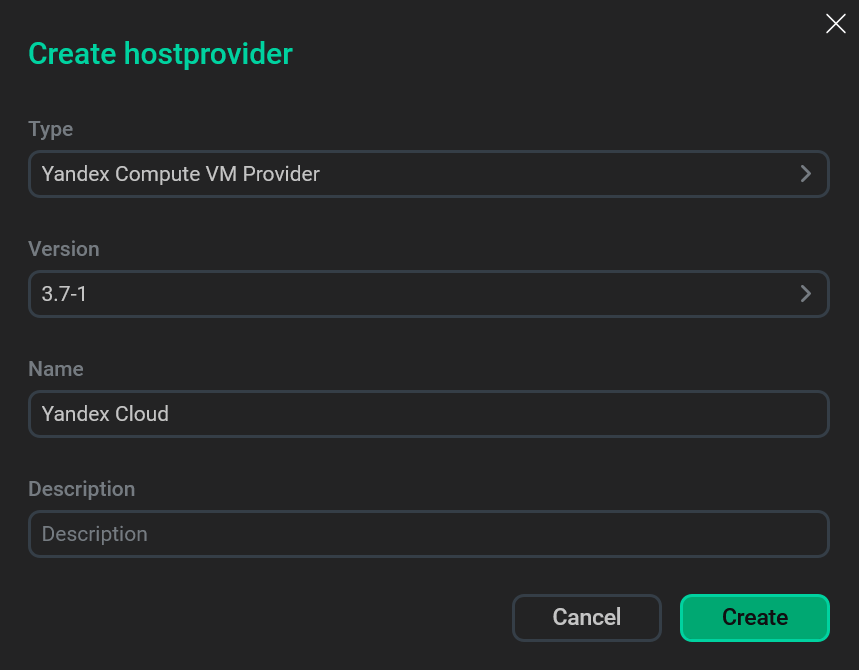Click the Description placeholder text
This screenshot has width=859, height=670.
[x=95, y=534]
